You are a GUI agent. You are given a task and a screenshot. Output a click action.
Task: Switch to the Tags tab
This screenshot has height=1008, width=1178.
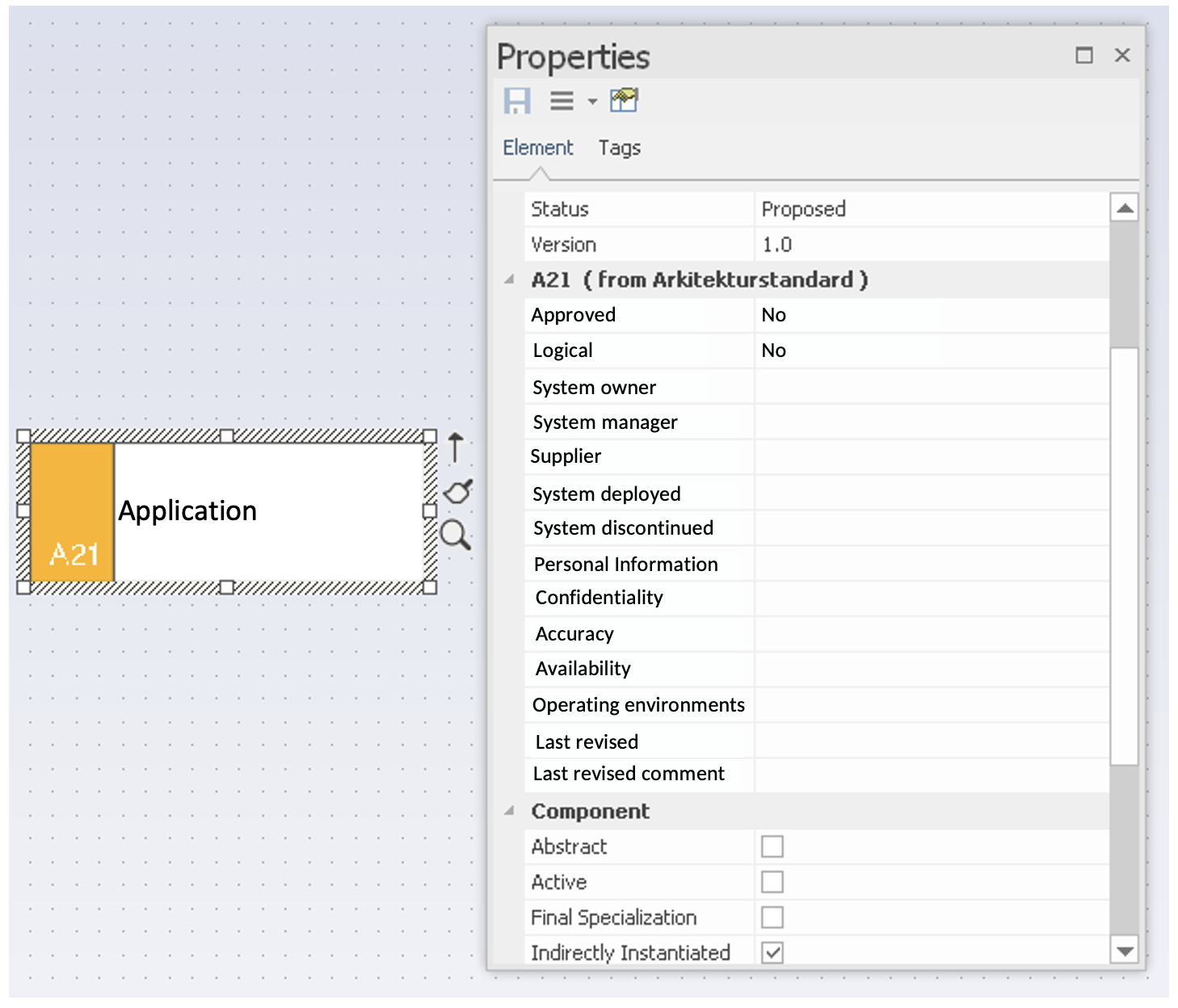(620, 148)
